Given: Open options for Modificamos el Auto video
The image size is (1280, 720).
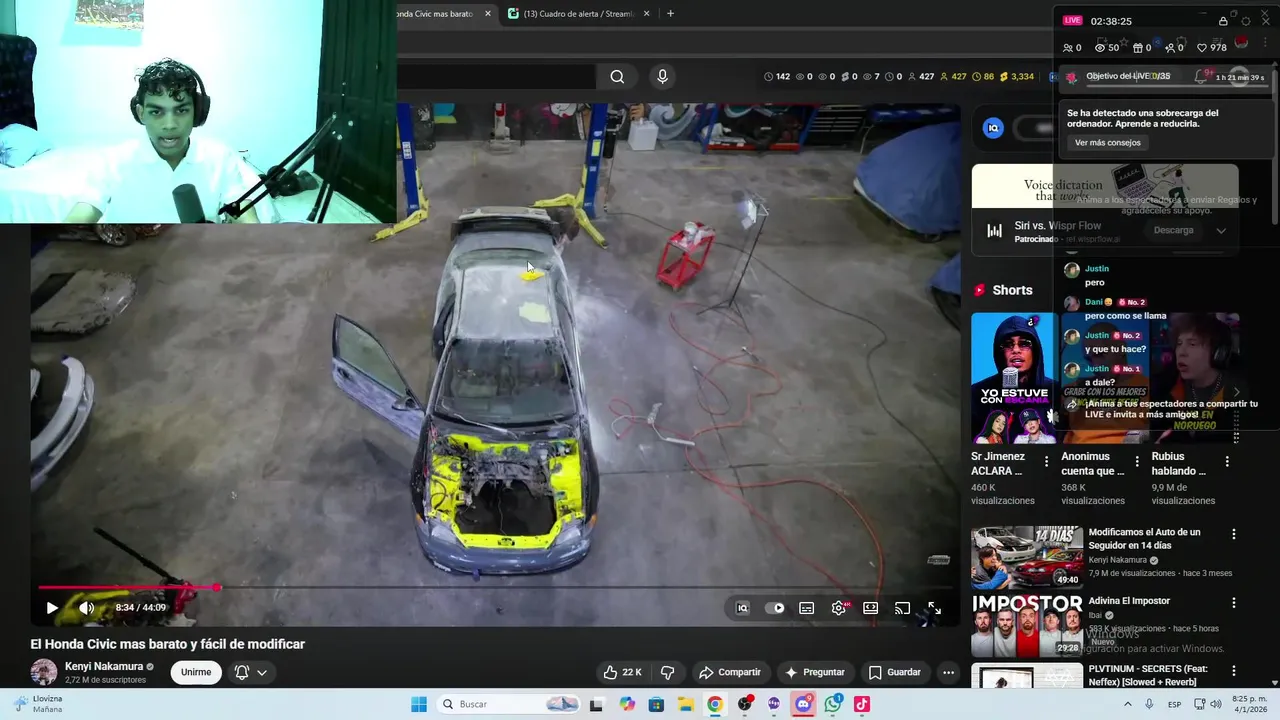Looking at the screenshot, I should [x=1233, y=535].
